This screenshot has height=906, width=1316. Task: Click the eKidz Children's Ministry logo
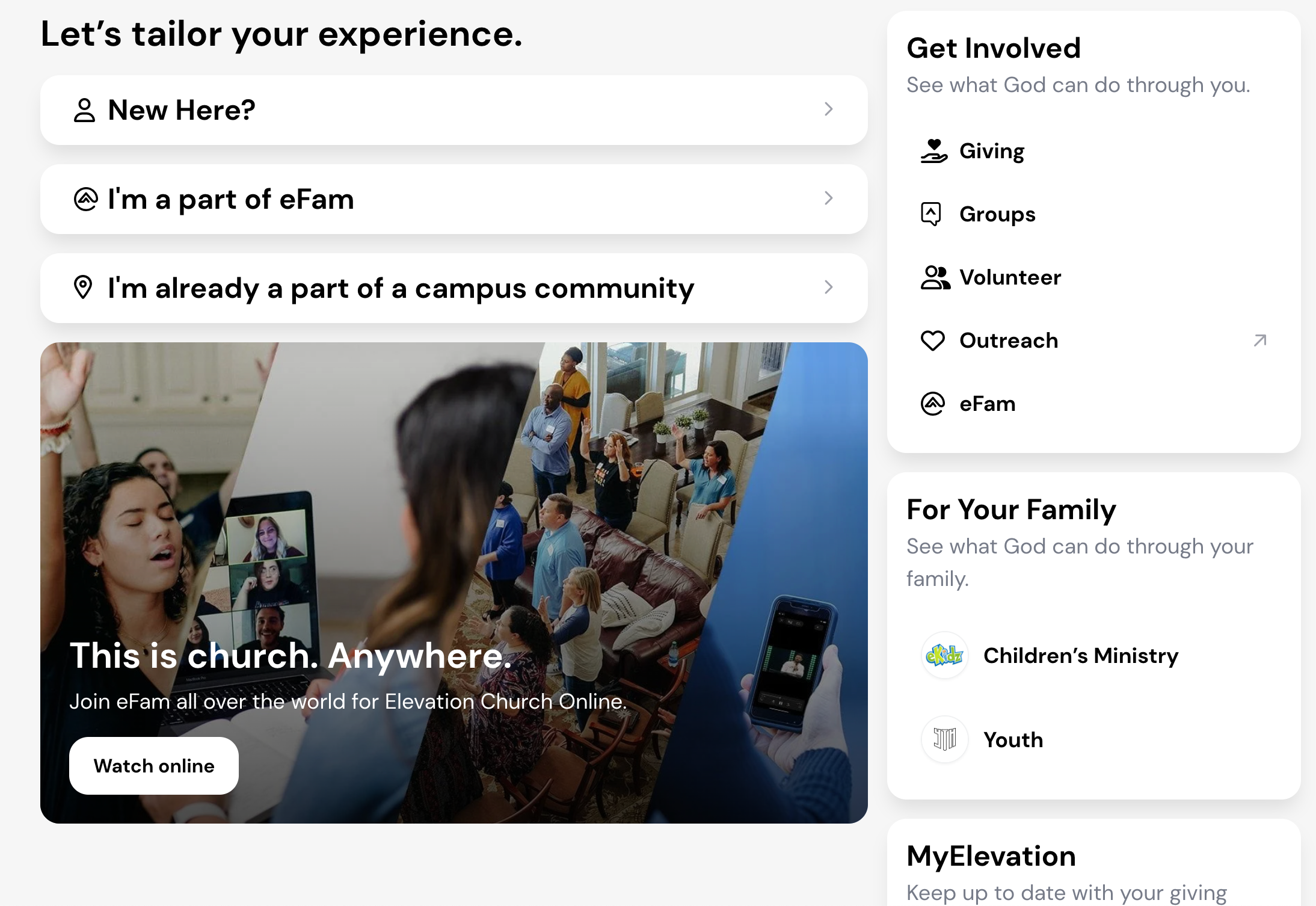tap(945, 655)
